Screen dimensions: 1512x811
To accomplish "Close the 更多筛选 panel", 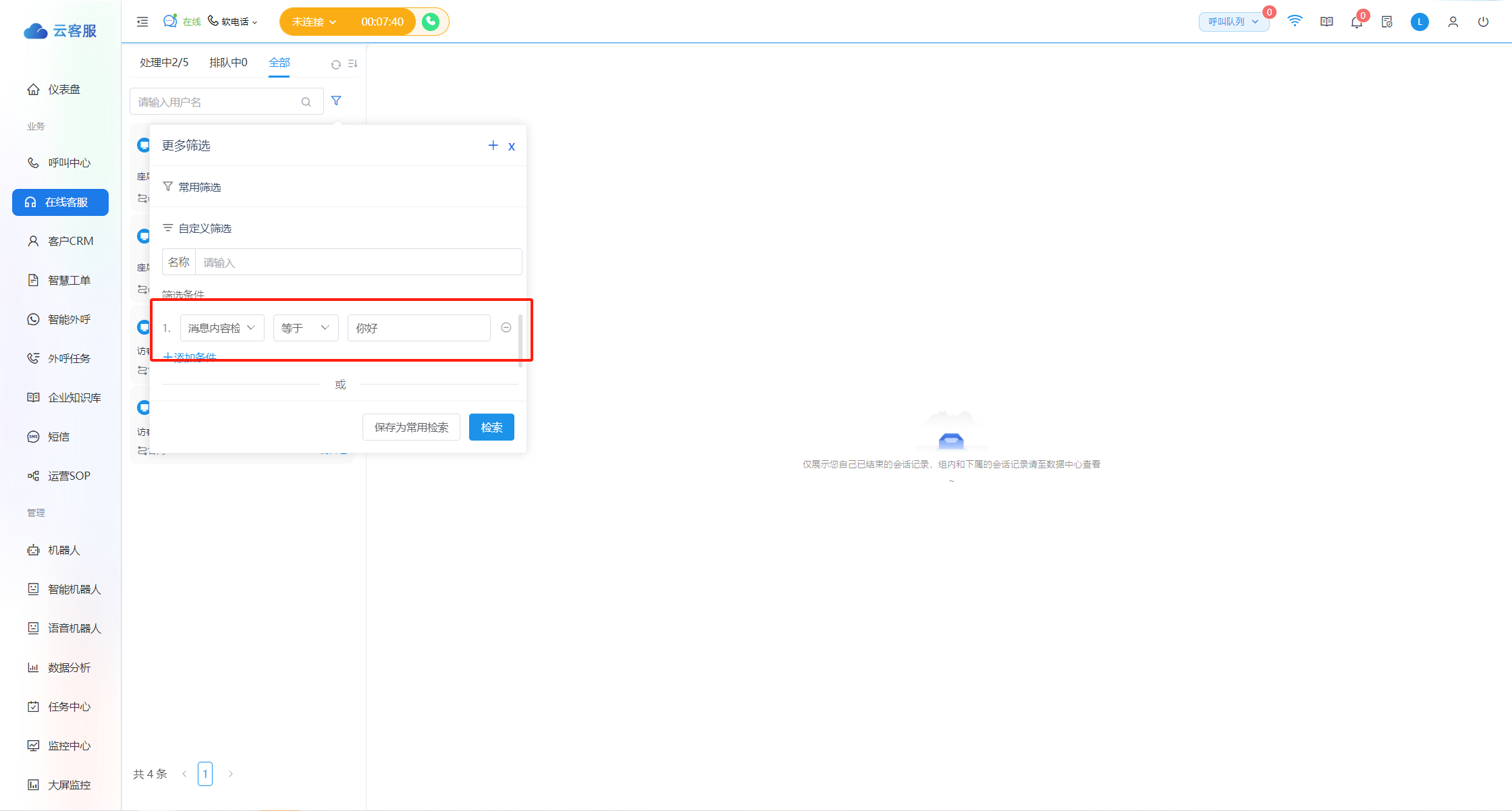I will (512, 146).
